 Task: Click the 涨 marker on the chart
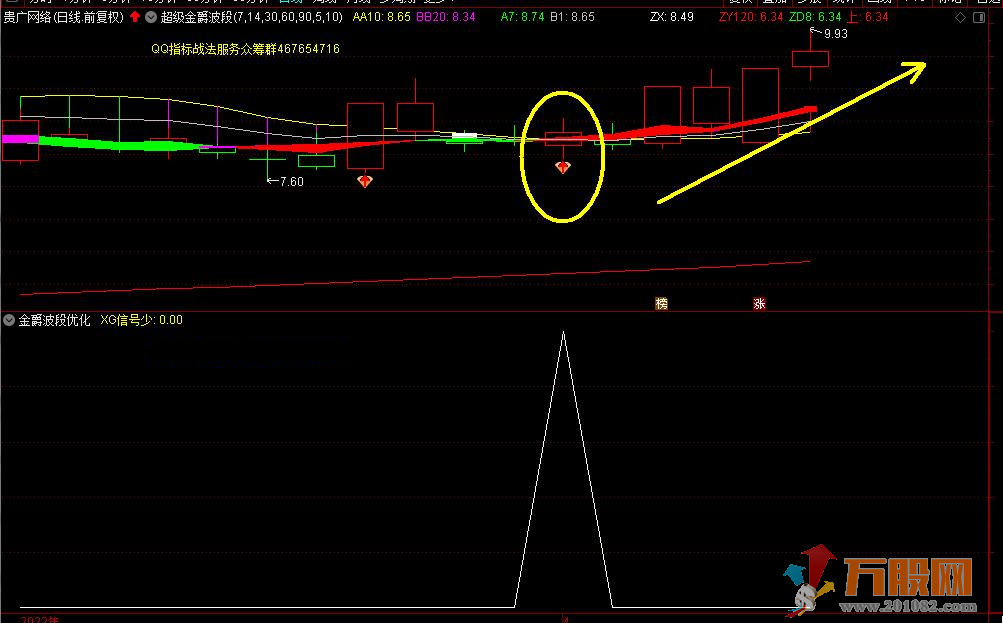coord(759,303)
